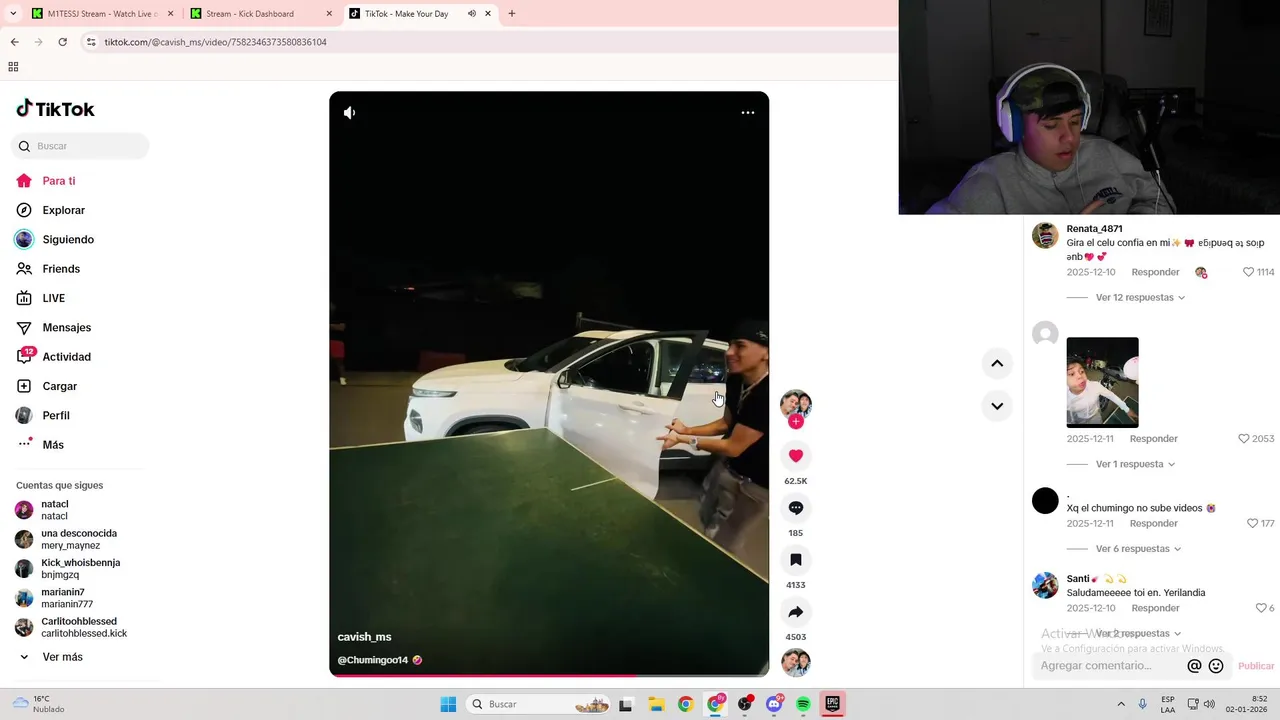Click the Buscar search field in TikTok sidebar
This screenshot has height=720, width=1280.
click(81, 146)
